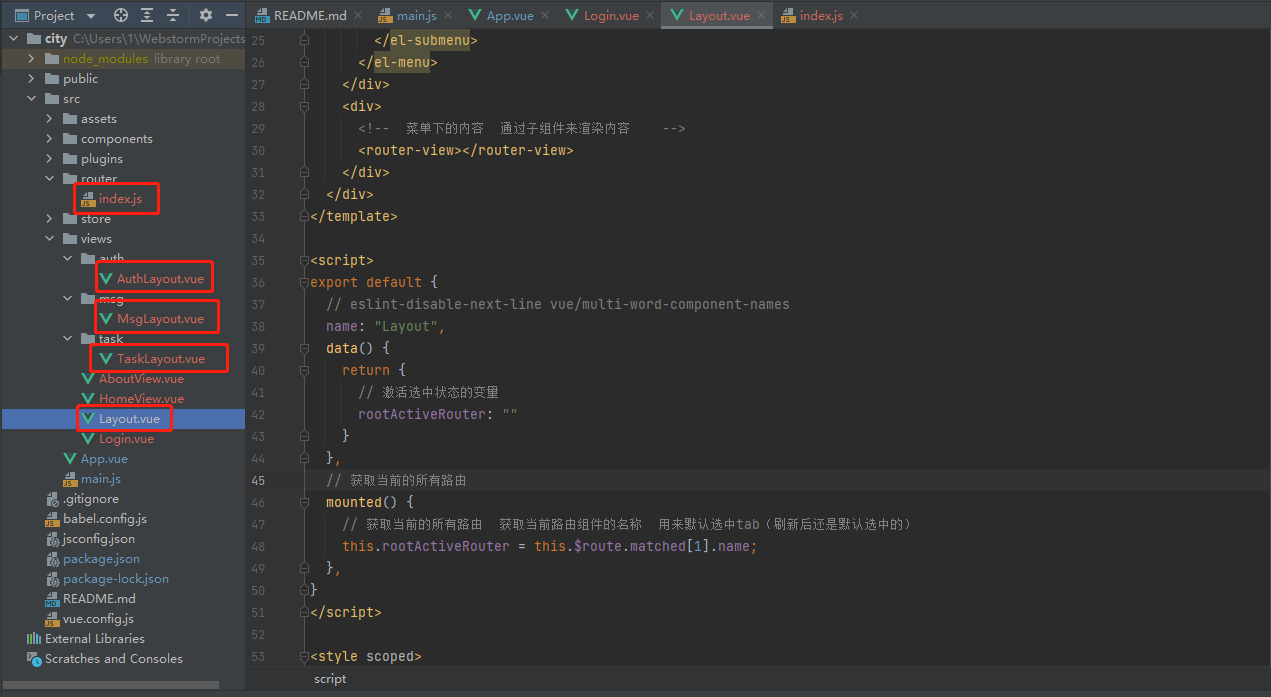Click the Collapse All icon in Project toolbar
1271x697 pixels.
click(173, 15)
